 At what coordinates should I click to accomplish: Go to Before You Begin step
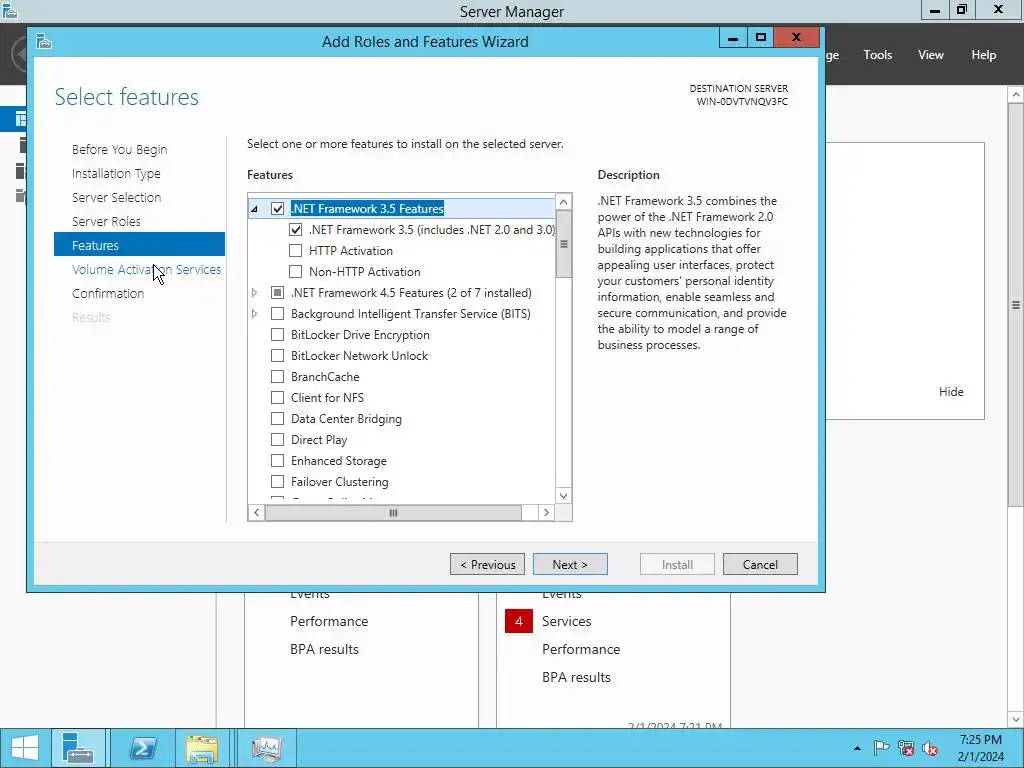tap(120, 150)
